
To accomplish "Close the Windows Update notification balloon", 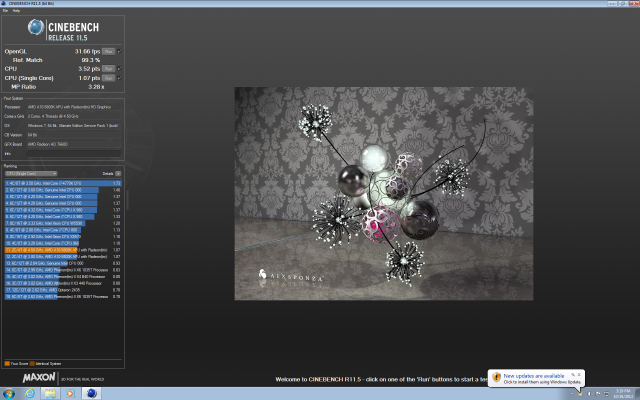I will (579, 375).
